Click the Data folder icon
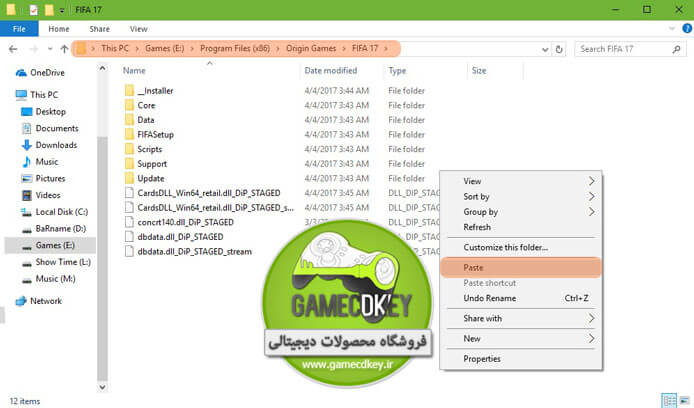Screen dimensions: 694x408 tap(129, 120)
